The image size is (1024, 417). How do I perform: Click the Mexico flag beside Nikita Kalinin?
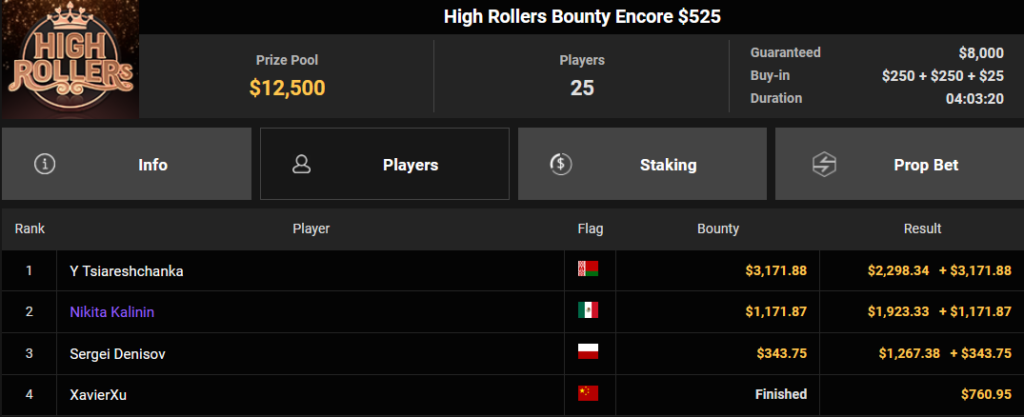(588, 311)
